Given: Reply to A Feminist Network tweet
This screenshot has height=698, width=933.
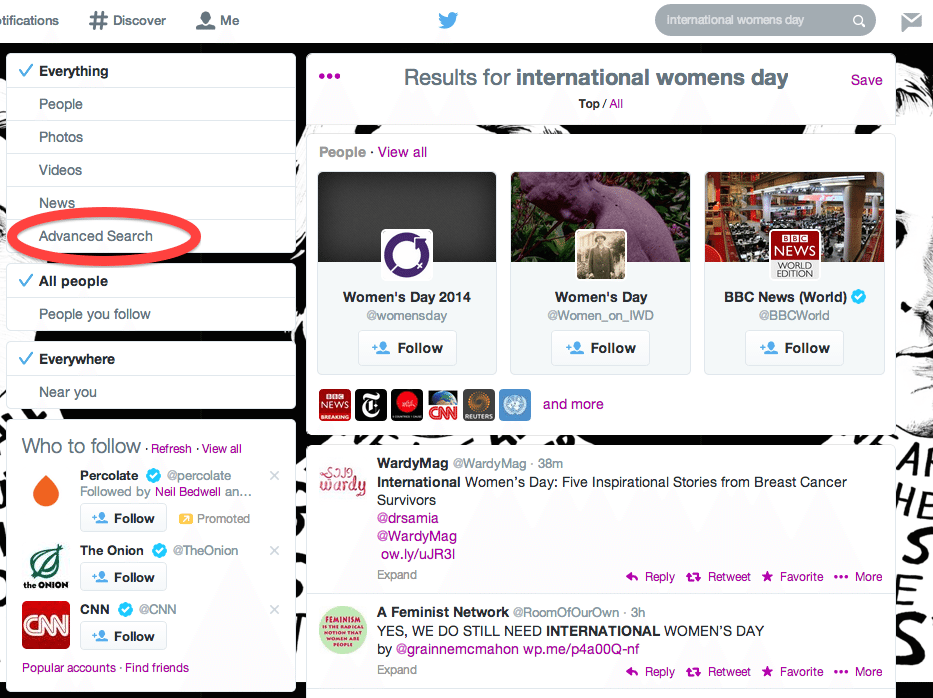Looking at the screenshot, I should pos(650,672).
